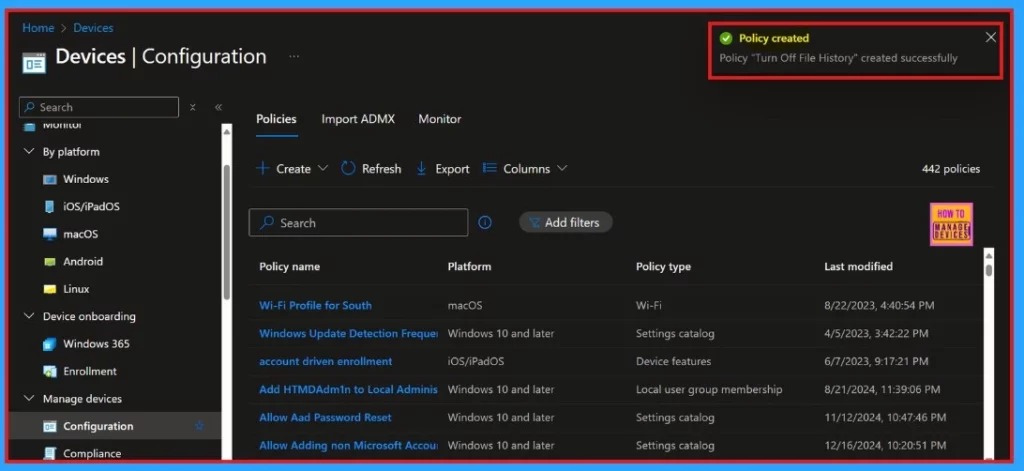1024x471 pixels.
Task: Click Home in the breadcrumb
Action: [x=38, y=28]
